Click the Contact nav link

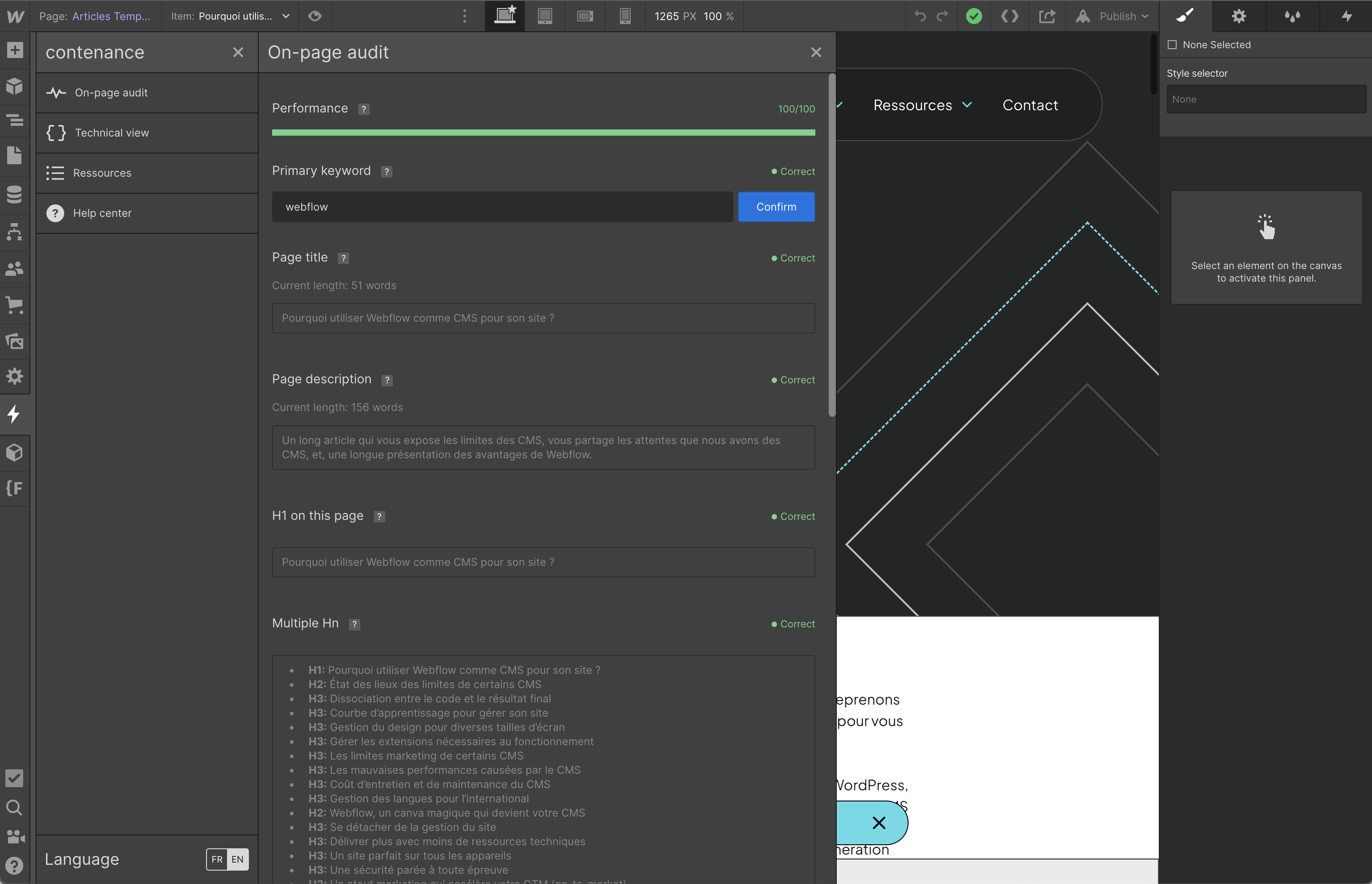[1029, 105]
